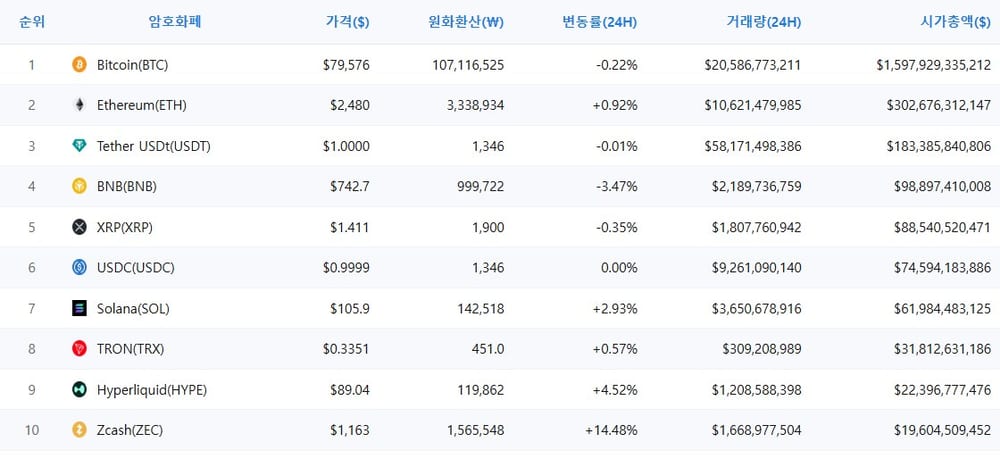Select Ethereum change +0.92%

coord(615,106)
